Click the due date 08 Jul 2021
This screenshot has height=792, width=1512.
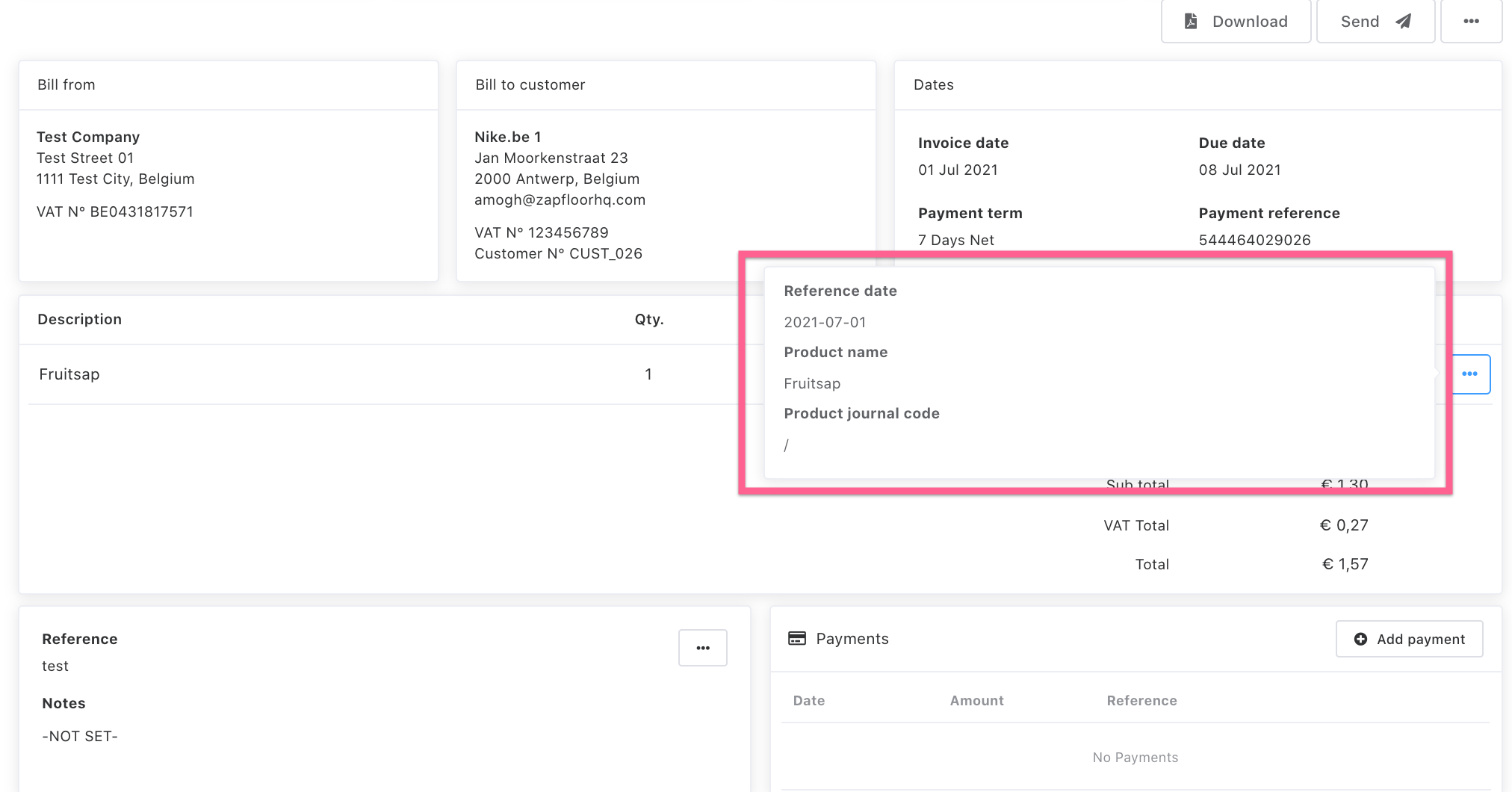1239,170
